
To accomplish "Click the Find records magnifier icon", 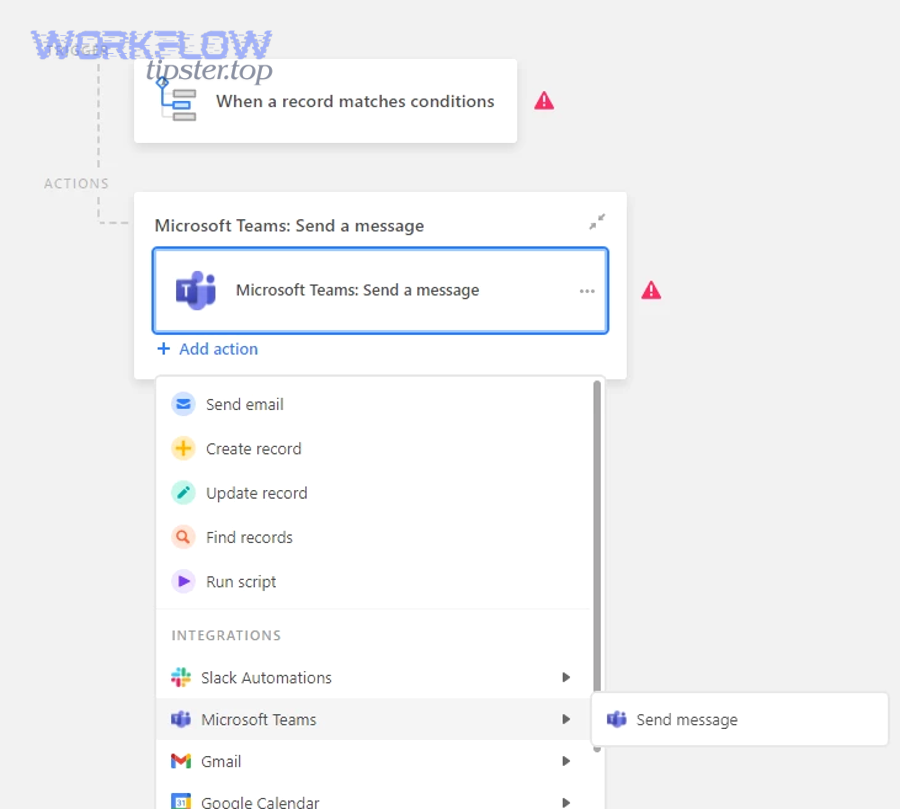I will [183, 537].
